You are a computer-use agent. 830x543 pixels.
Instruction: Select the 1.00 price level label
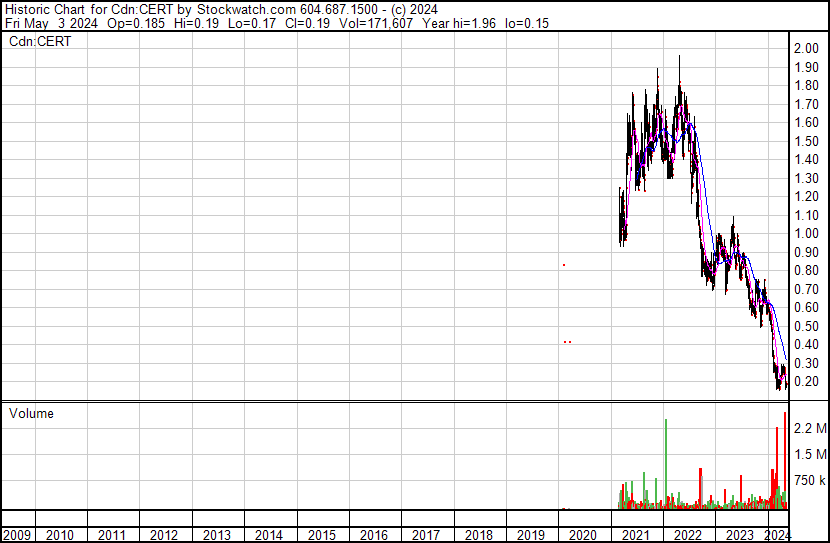(805, 234)
